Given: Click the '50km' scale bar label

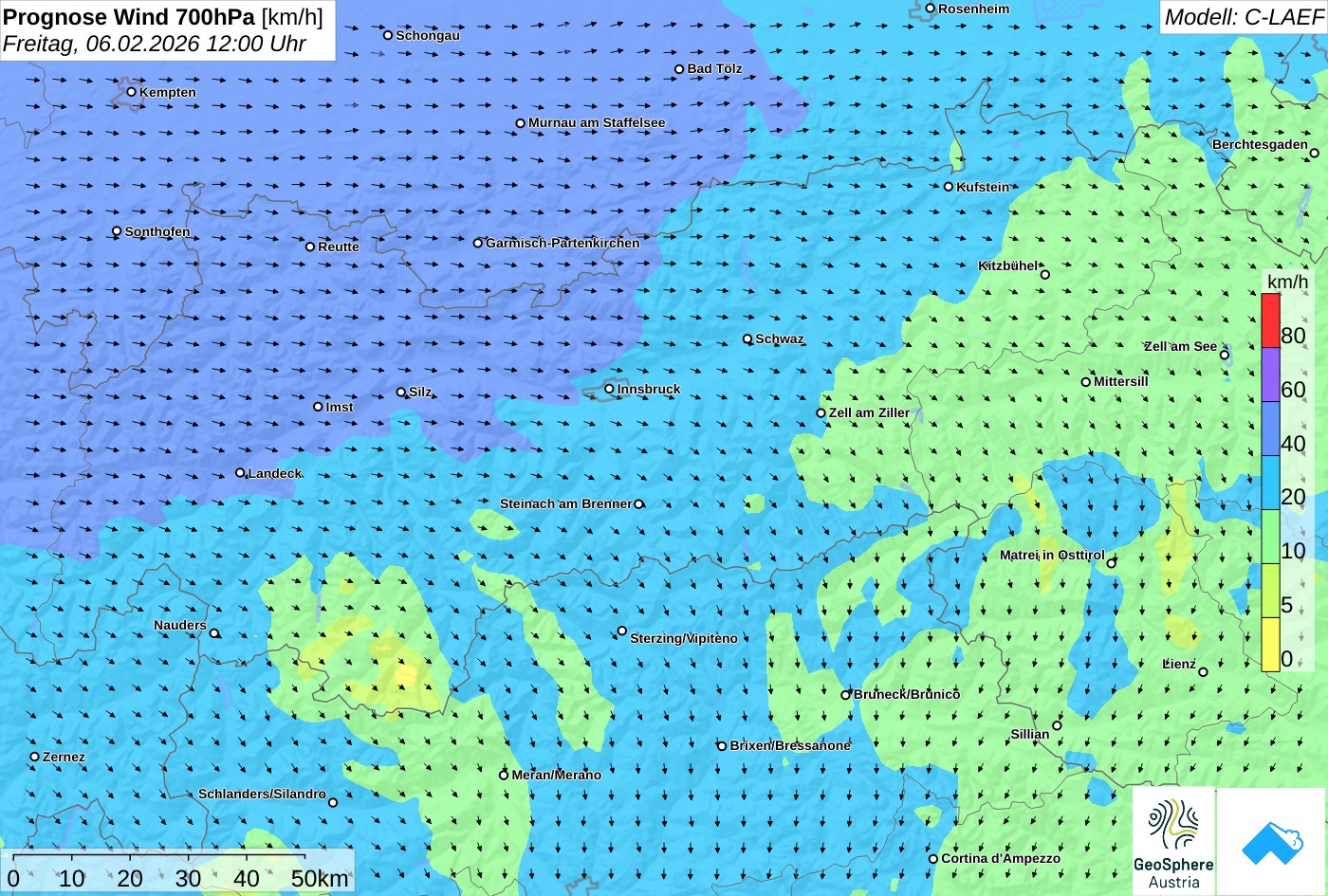Looking at the screenshot, I should [320, 879].
